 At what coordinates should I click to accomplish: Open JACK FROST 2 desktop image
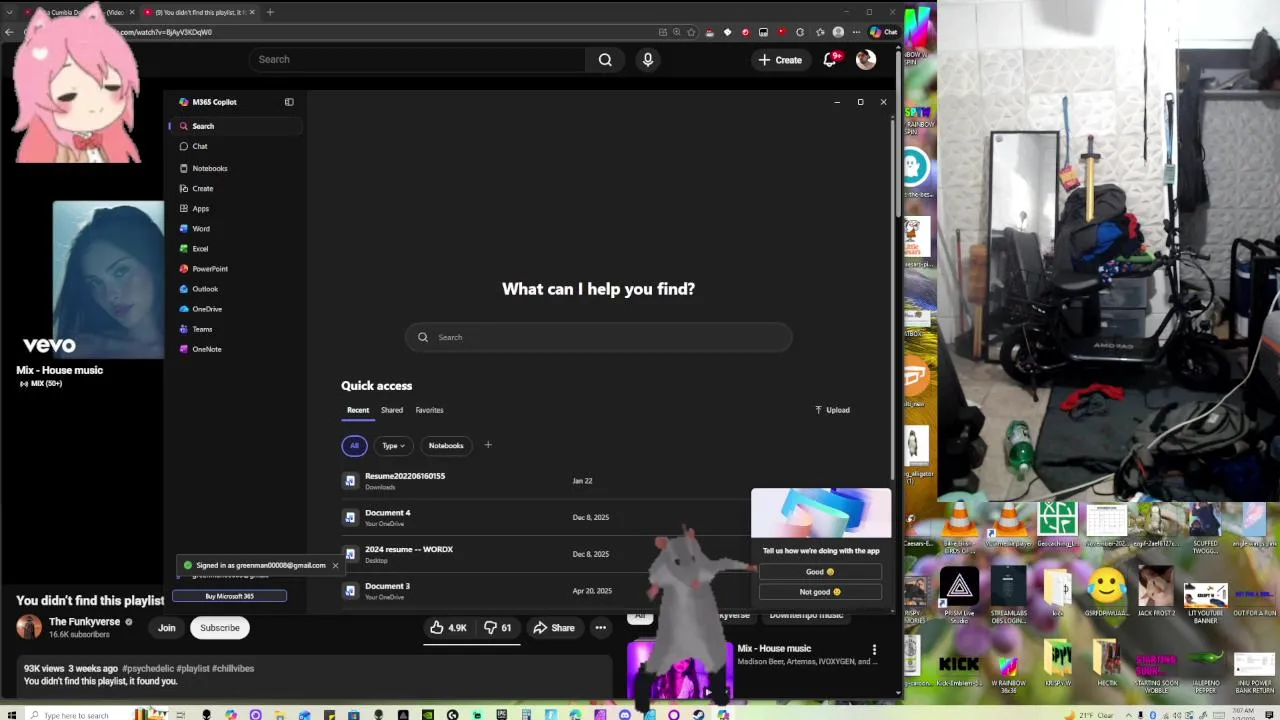pyautogui.click(x=1156, y=591)
